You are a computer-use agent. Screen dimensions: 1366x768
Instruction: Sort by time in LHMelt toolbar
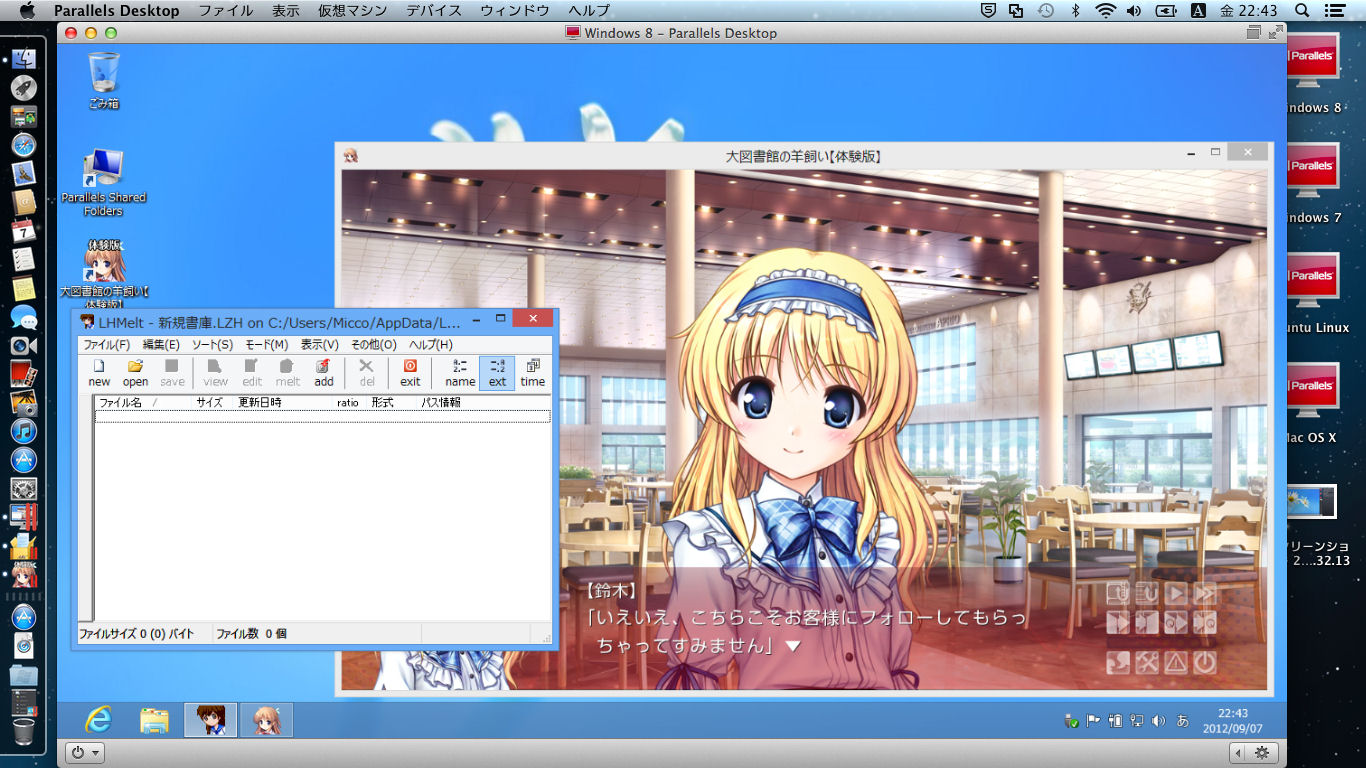click(533, 372)
